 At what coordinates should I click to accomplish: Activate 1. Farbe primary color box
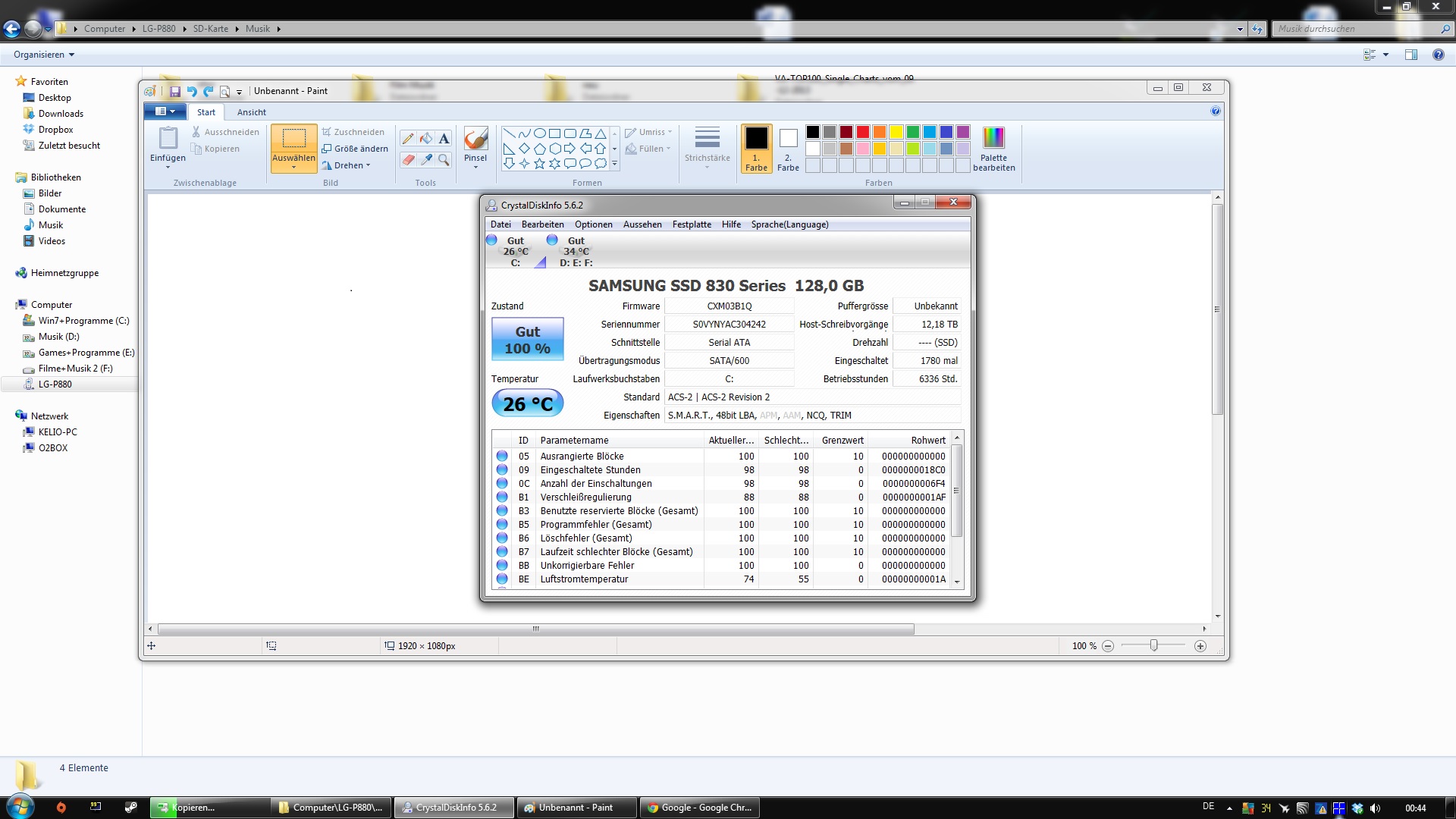pos(756,149)
